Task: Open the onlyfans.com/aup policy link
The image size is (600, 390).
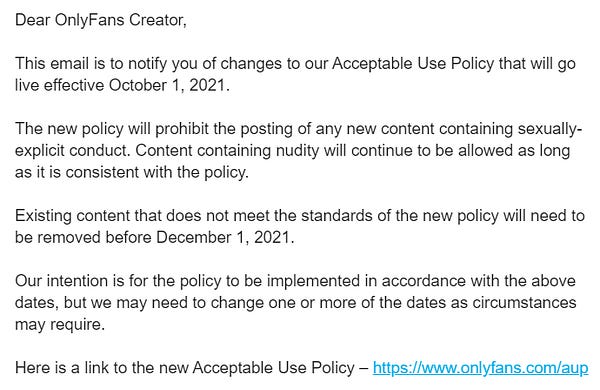Action: pyautogui.click(x=480, y=368)
